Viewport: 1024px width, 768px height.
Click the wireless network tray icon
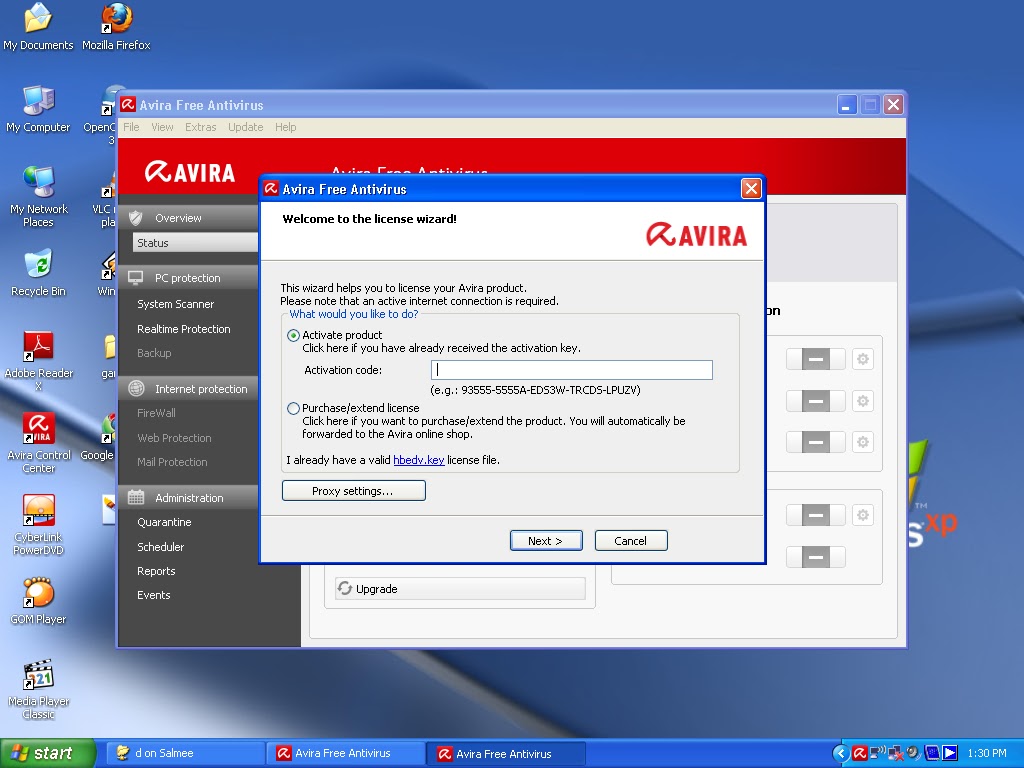(x=878, y=753)
